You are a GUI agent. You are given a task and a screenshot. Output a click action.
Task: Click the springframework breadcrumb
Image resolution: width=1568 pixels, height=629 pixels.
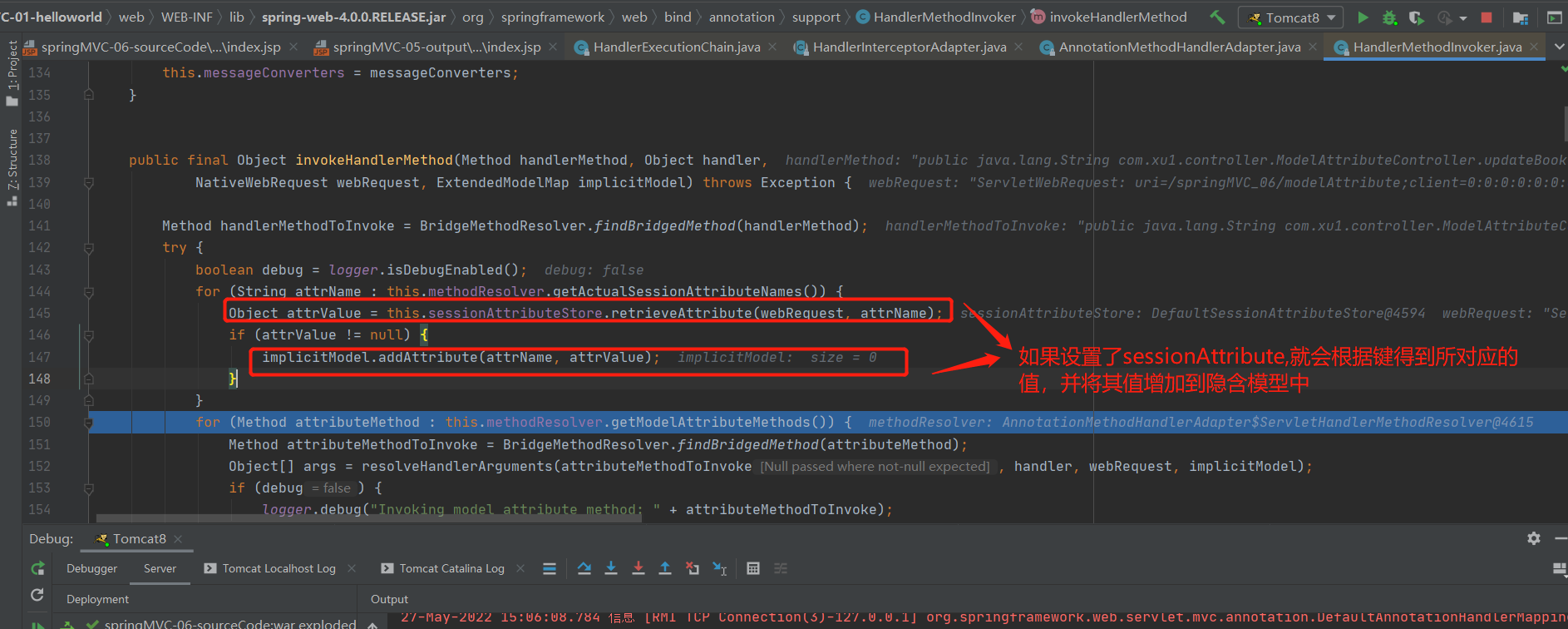pyautogui.click(x=553, y=17)
